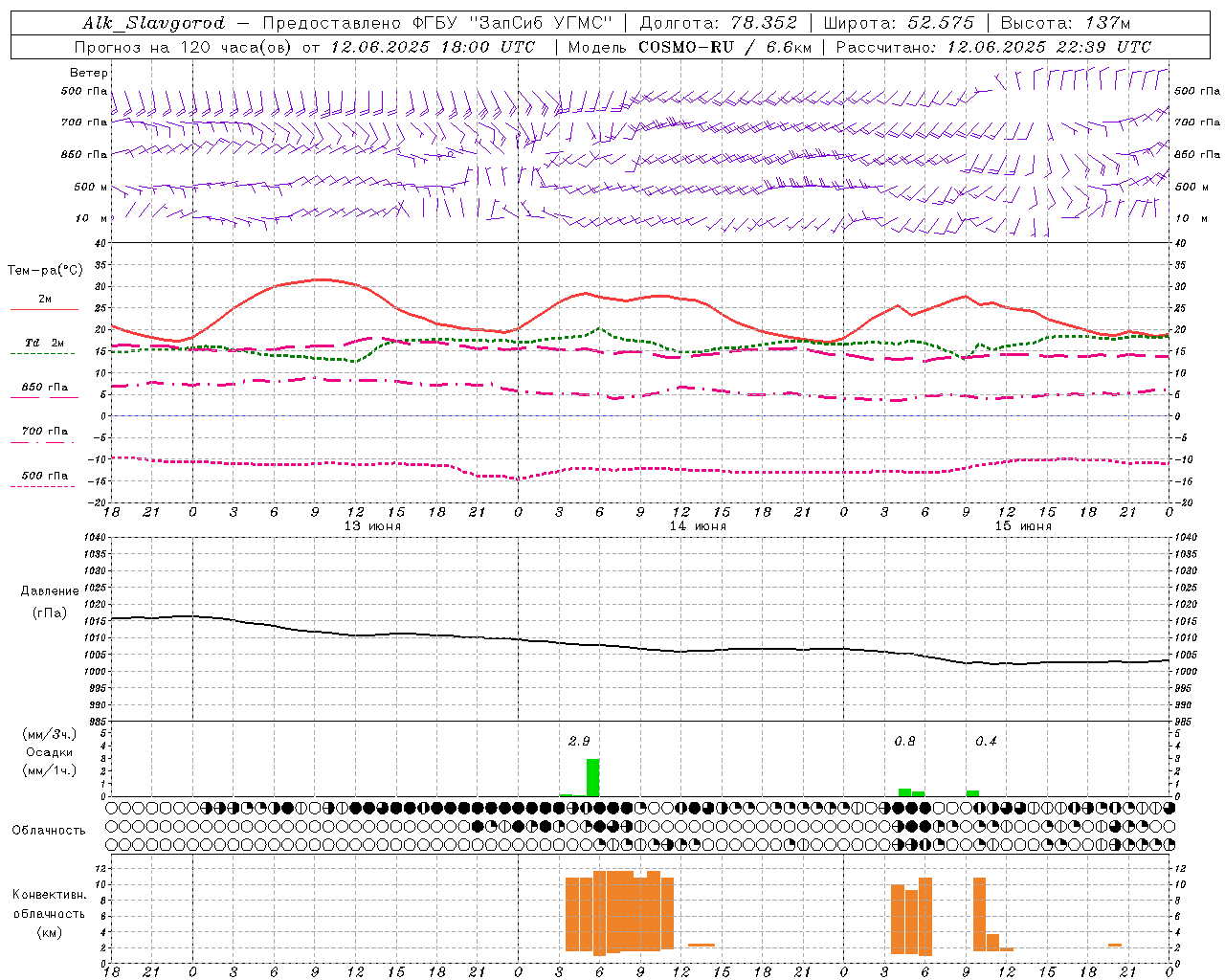Click the forecast start 12.06.2025 18:00 UTC
Image resolution: width=1225 pixels, height=980 pixels.
pyautogui.click(x=433, y=47)
